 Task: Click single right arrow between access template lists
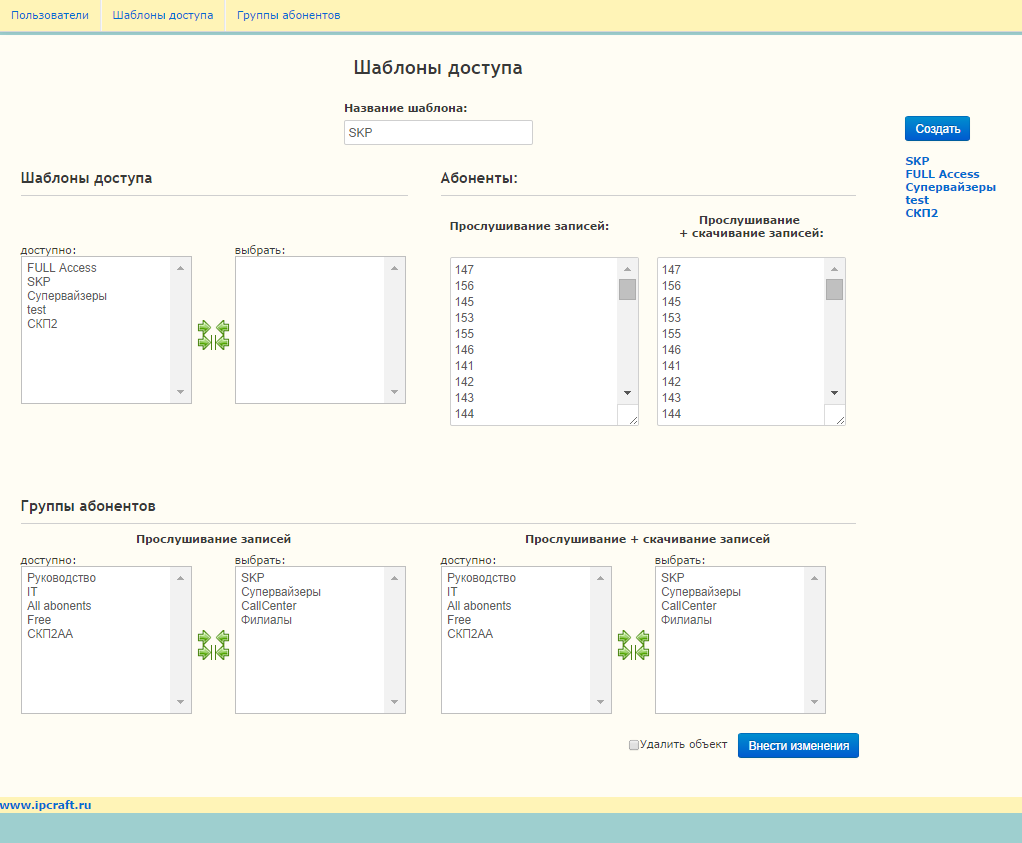pyautogui.click(x=205, y=327)
